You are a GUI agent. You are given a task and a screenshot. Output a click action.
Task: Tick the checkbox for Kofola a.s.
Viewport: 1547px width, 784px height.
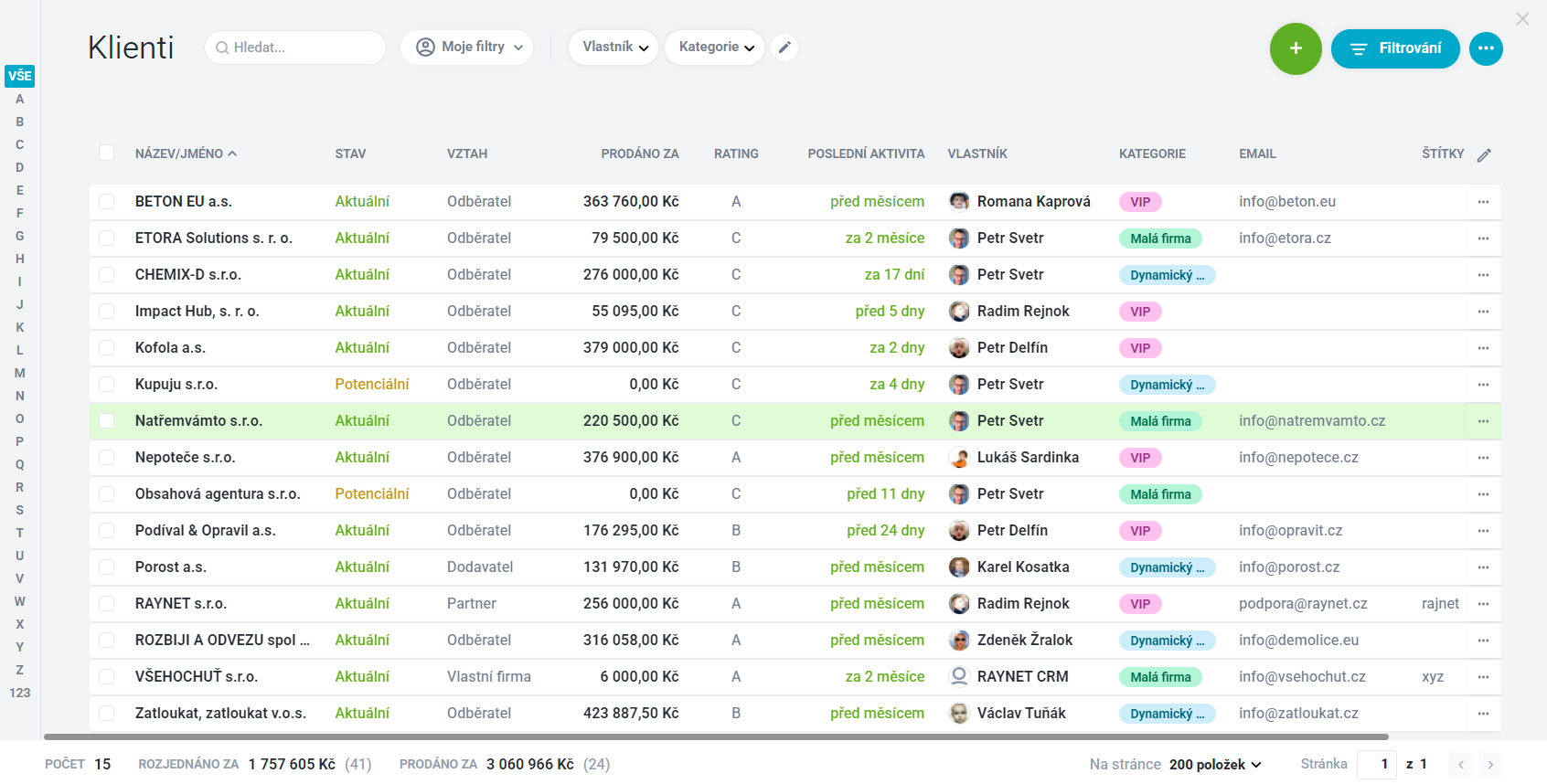pyautogui.click(x=107, y=348)
